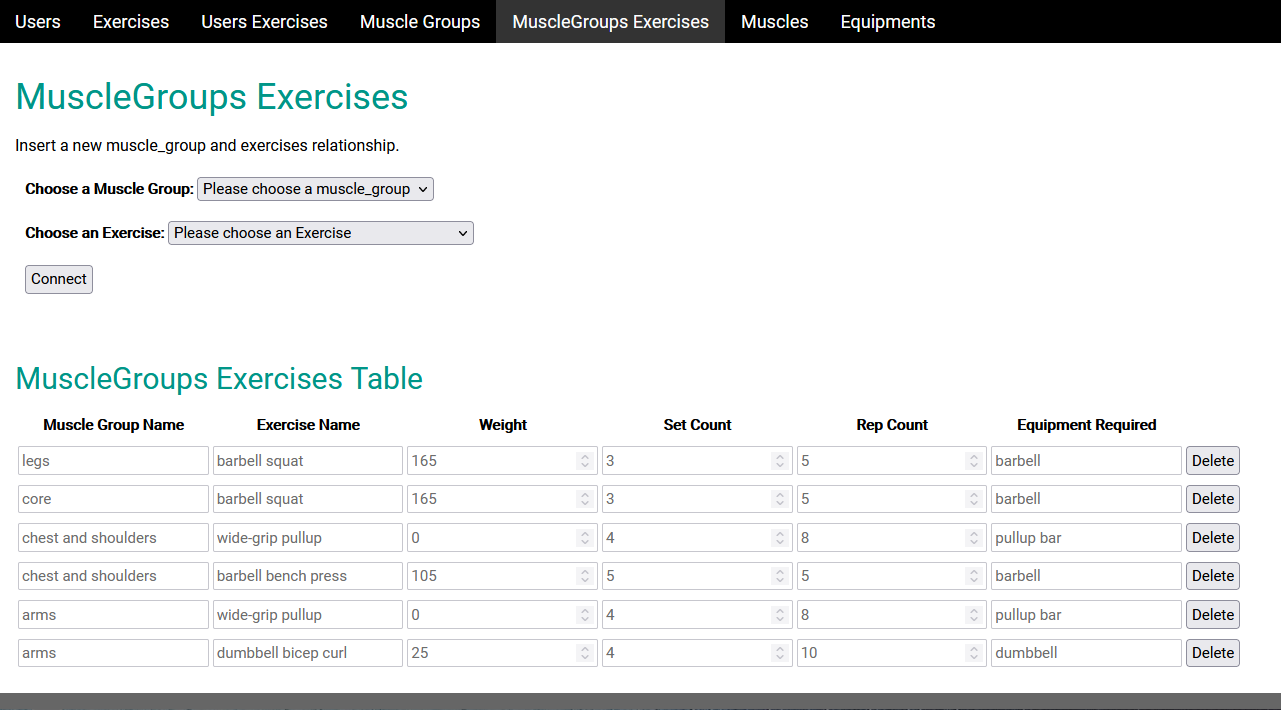
Task: Click wide-grip pullup name in arms row
Action: [308, 615]
